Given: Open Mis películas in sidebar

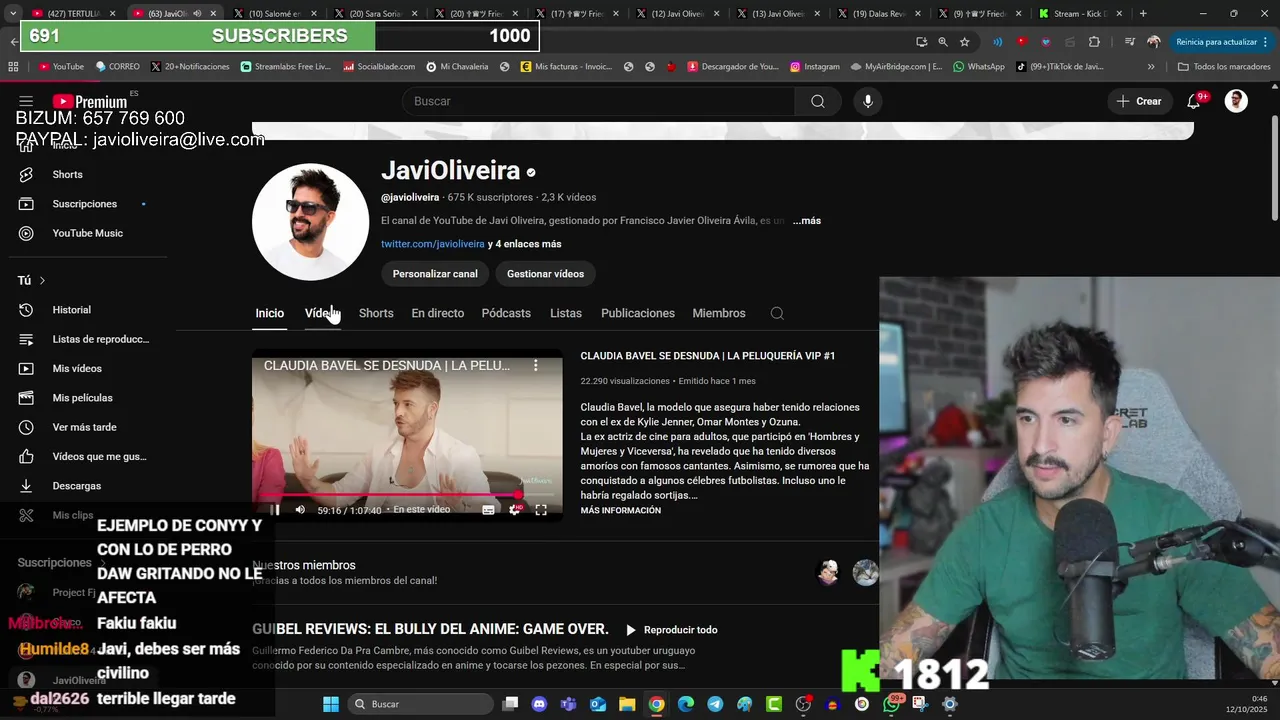Looking at the screenshot, I should pyautogui.click(x=84, y=398).
